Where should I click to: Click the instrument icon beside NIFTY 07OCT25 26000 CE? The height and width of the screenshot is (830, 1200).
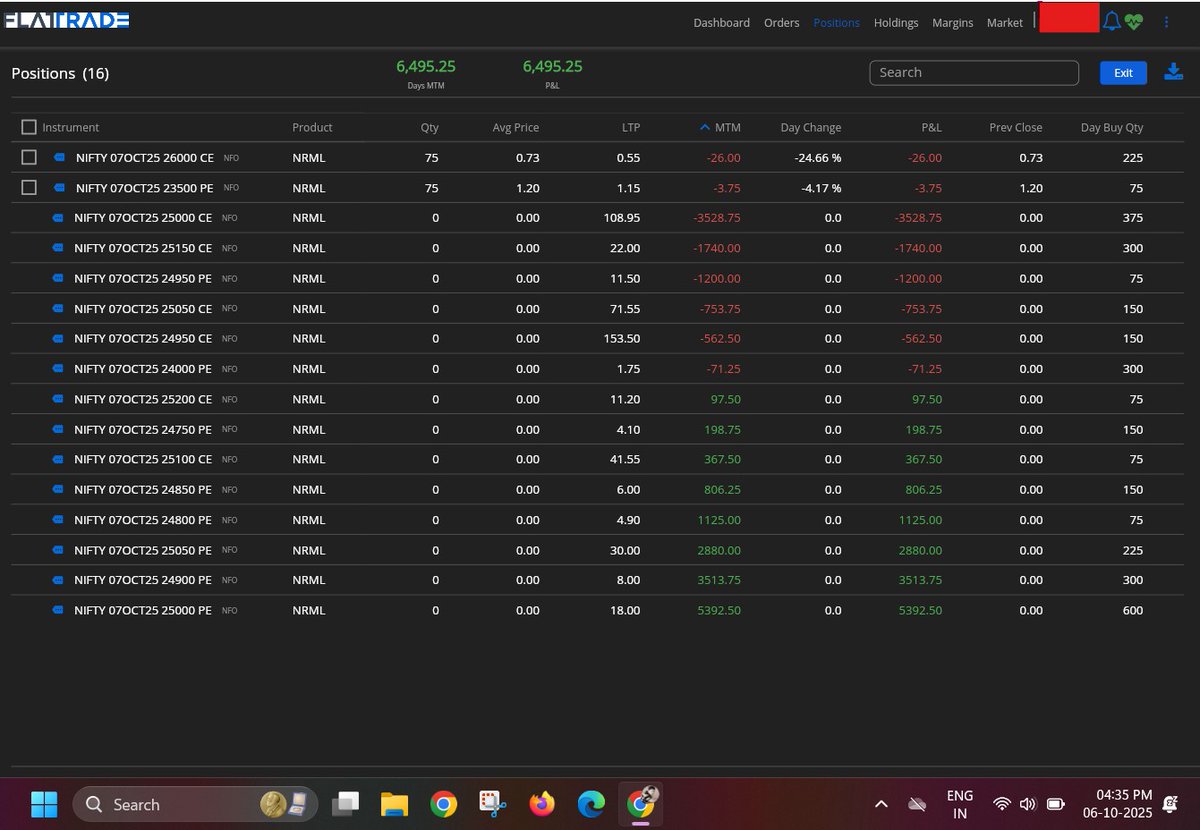tap(61, 157)
